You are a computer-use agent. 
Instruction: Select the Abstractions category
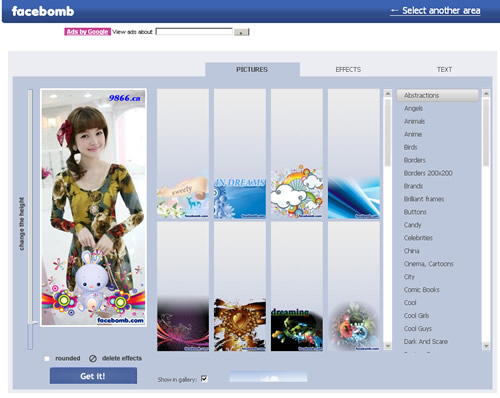pos(437,95)
